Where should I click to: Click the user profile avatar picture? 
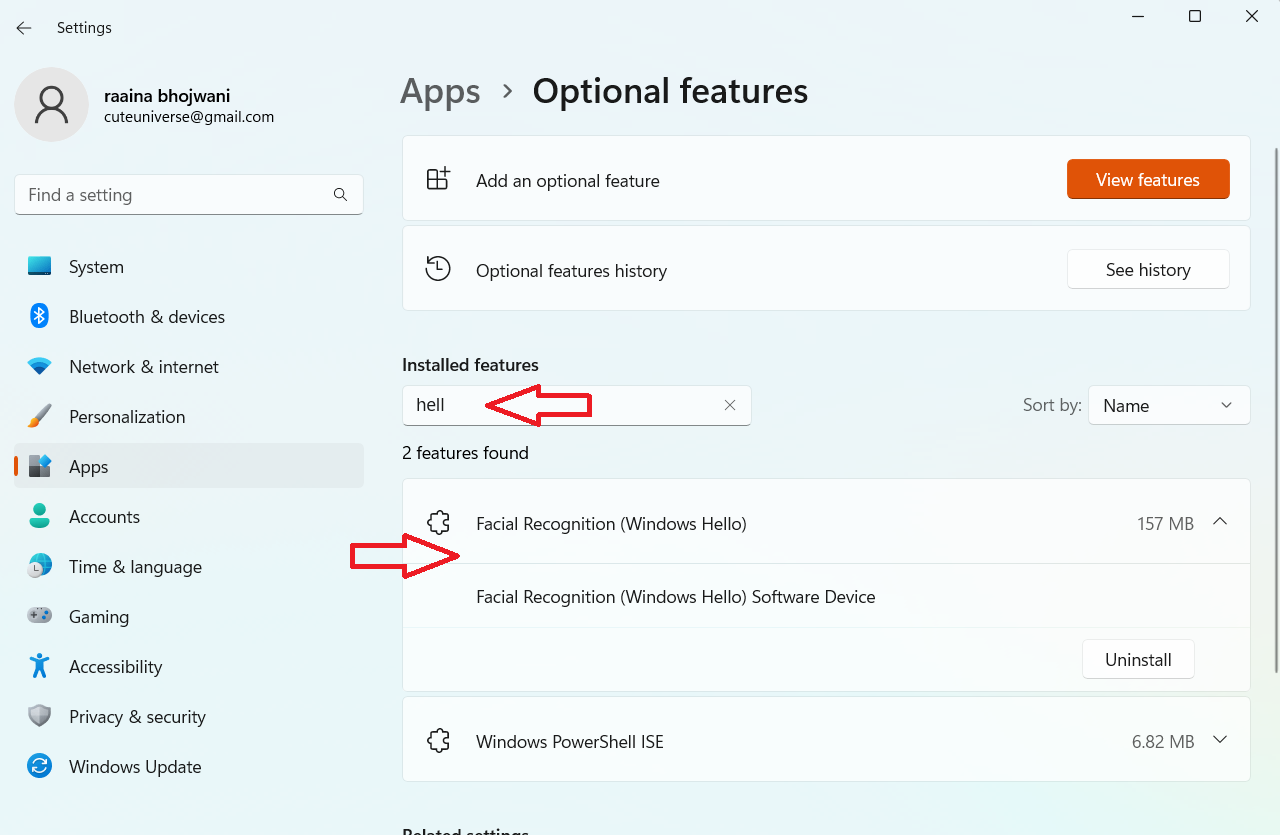click(x=51, y=104)
